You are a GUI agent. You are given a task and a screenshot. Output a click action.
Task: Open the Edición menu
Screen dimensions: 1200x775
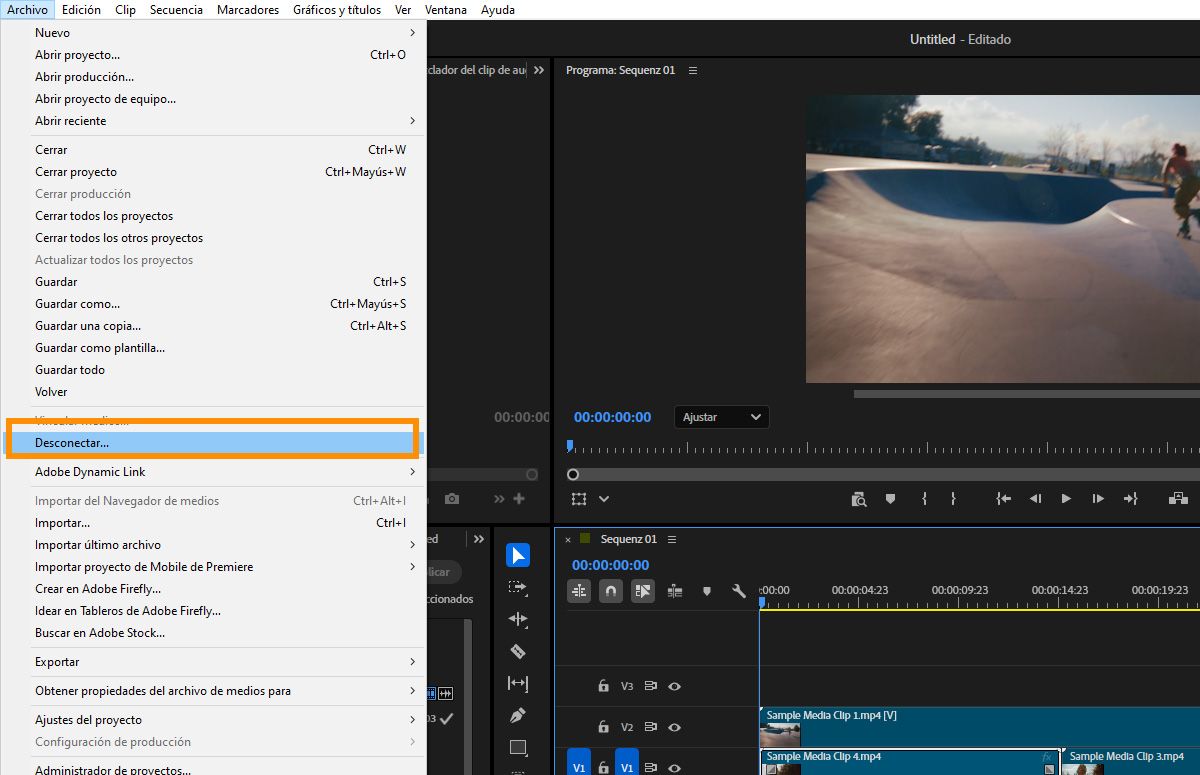(x=81, y=10)
